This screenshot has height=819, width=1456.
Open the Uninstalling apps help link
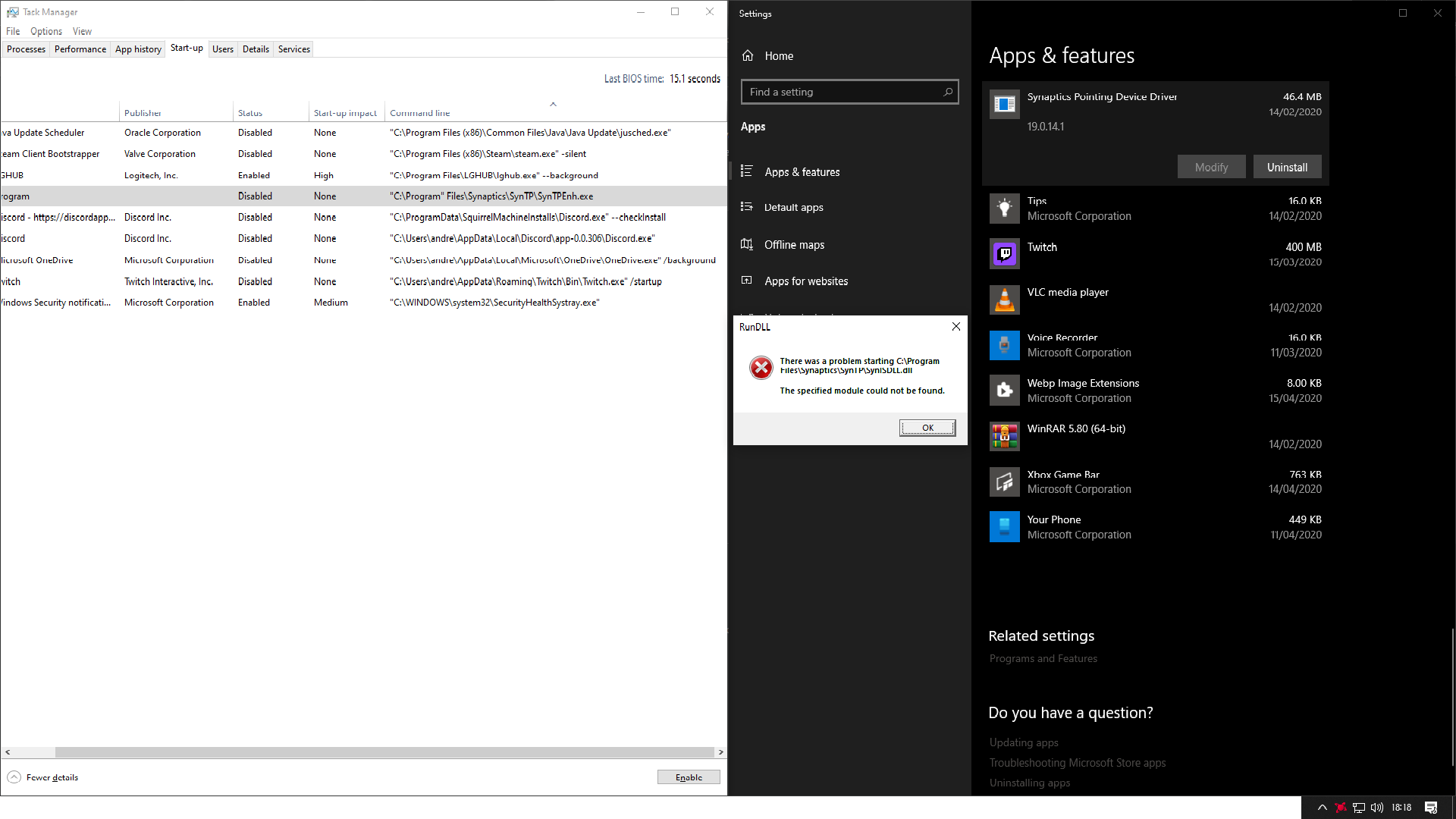pos(1029,783)
